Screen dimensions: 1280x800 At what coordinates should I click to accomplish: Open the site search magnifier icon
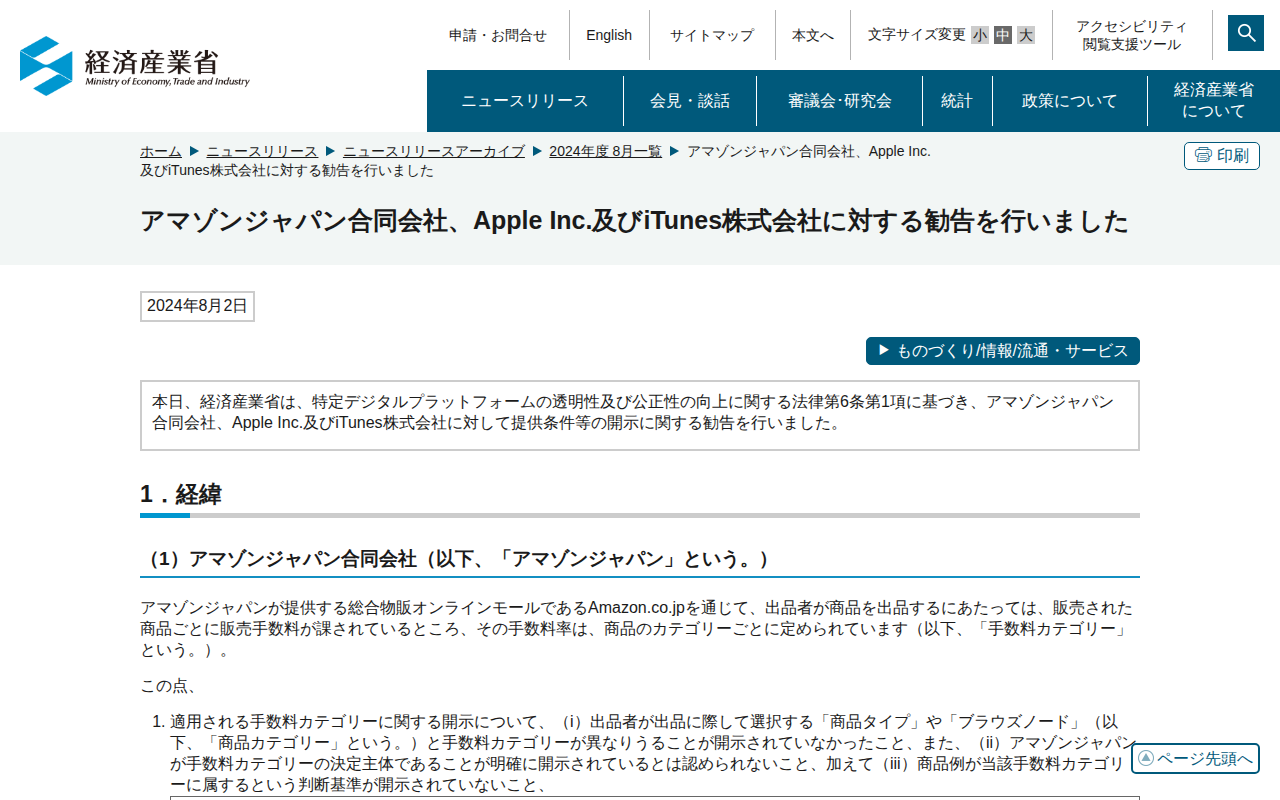1246,33
